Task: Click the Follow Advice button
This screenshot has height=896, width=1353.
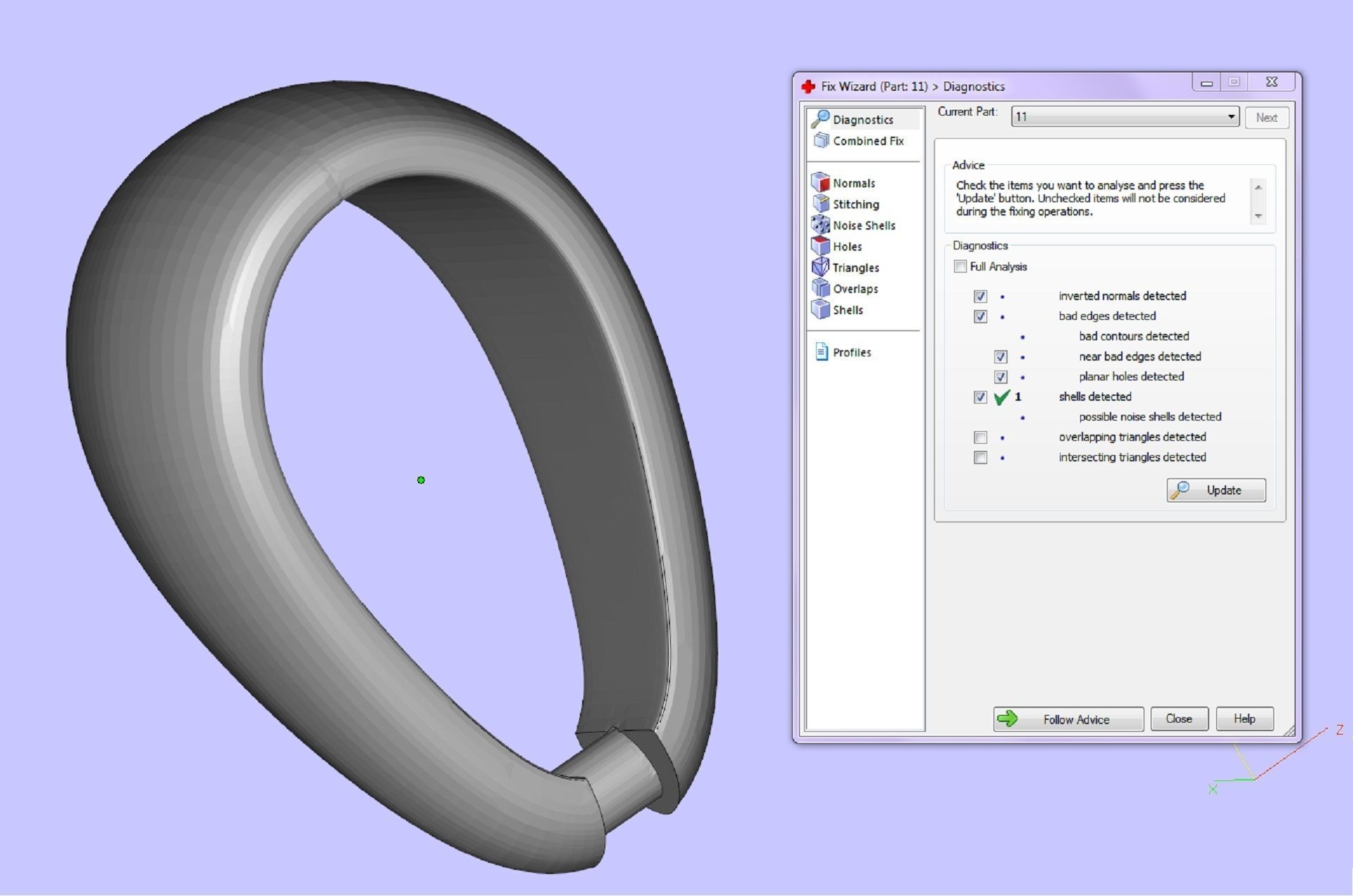Action: pyautogui.click(x=1068, y=719)
